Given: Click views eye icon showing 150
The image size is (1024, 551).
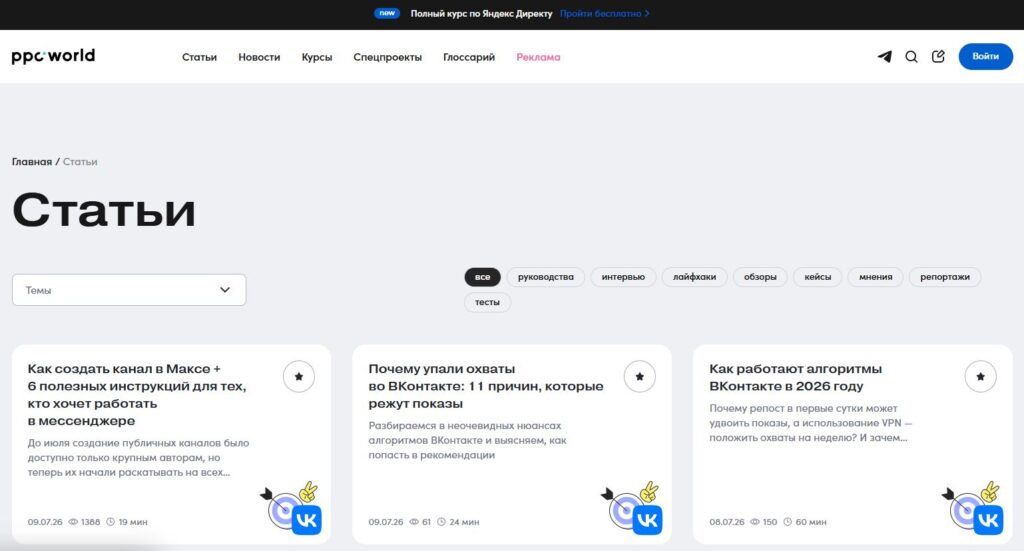Looking at the screenshot, I should 755,522.
